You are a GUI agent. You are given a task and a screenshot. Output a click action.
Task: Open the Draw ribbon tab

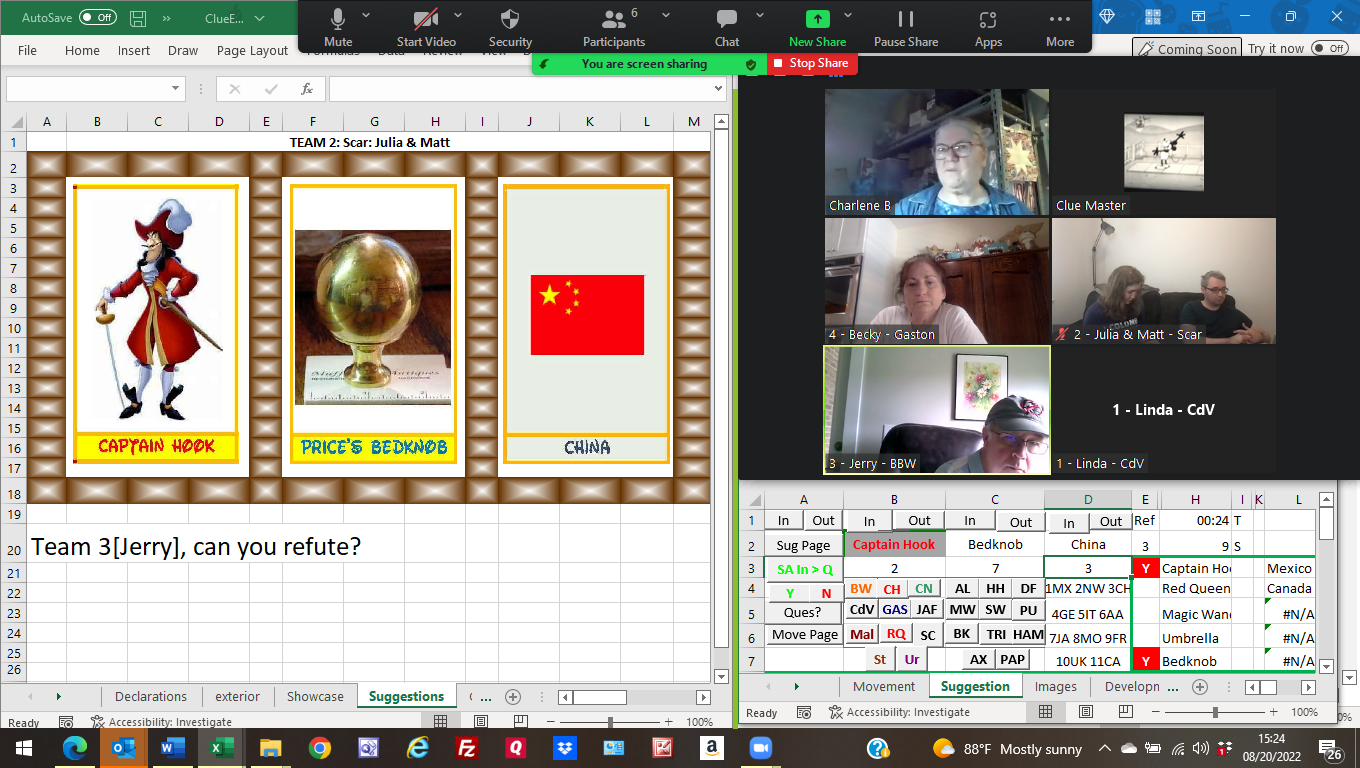pos(183,50)
